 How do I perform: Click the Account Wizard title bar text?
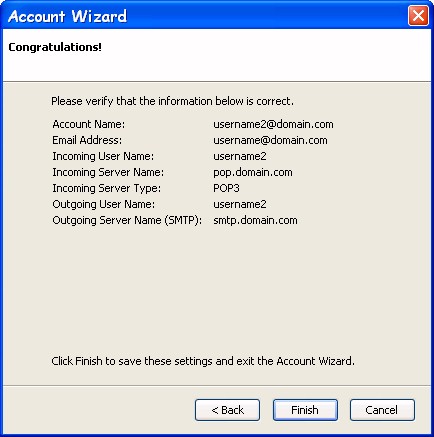tap(67, 16)
